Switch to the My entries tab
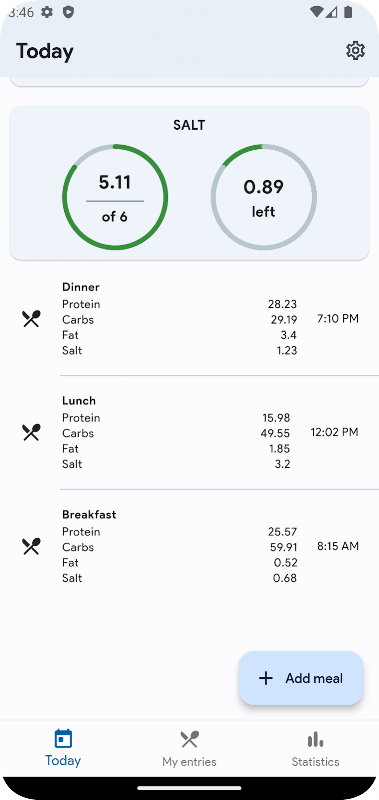379x800 pixels. point(189,749)
